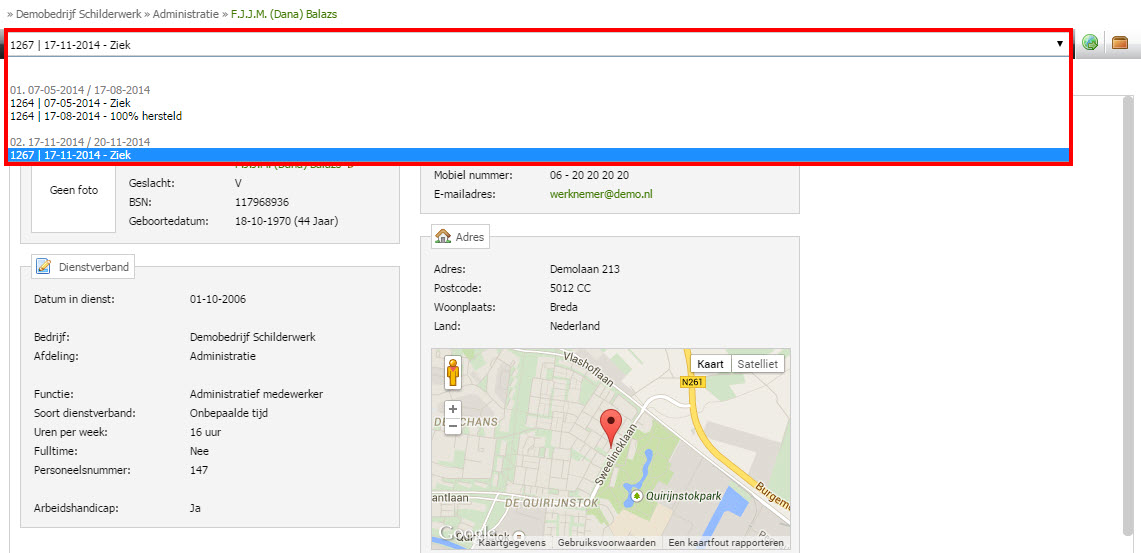Click Personeelsnummer value 147
This screenshot has height=553, width=1141.
click(x=199, y=470)
